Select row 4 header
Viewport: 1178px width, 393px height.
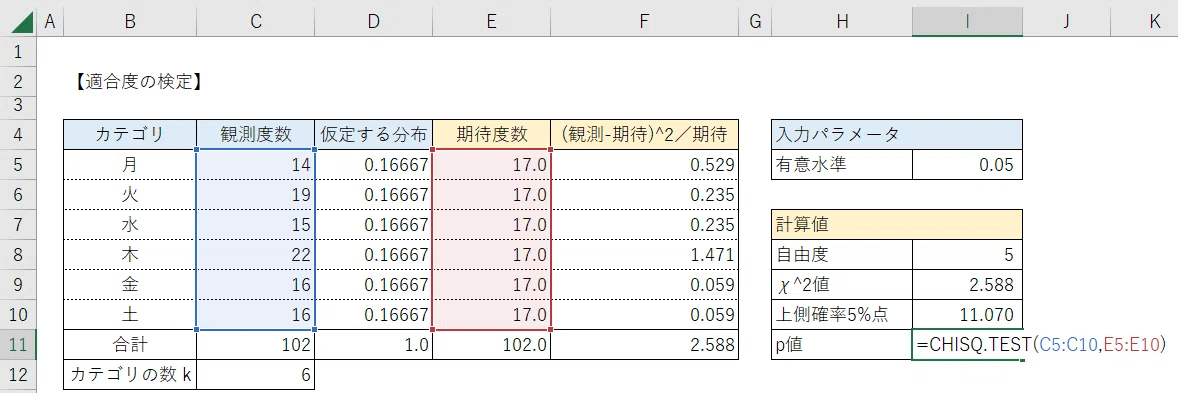click(18, 135)
